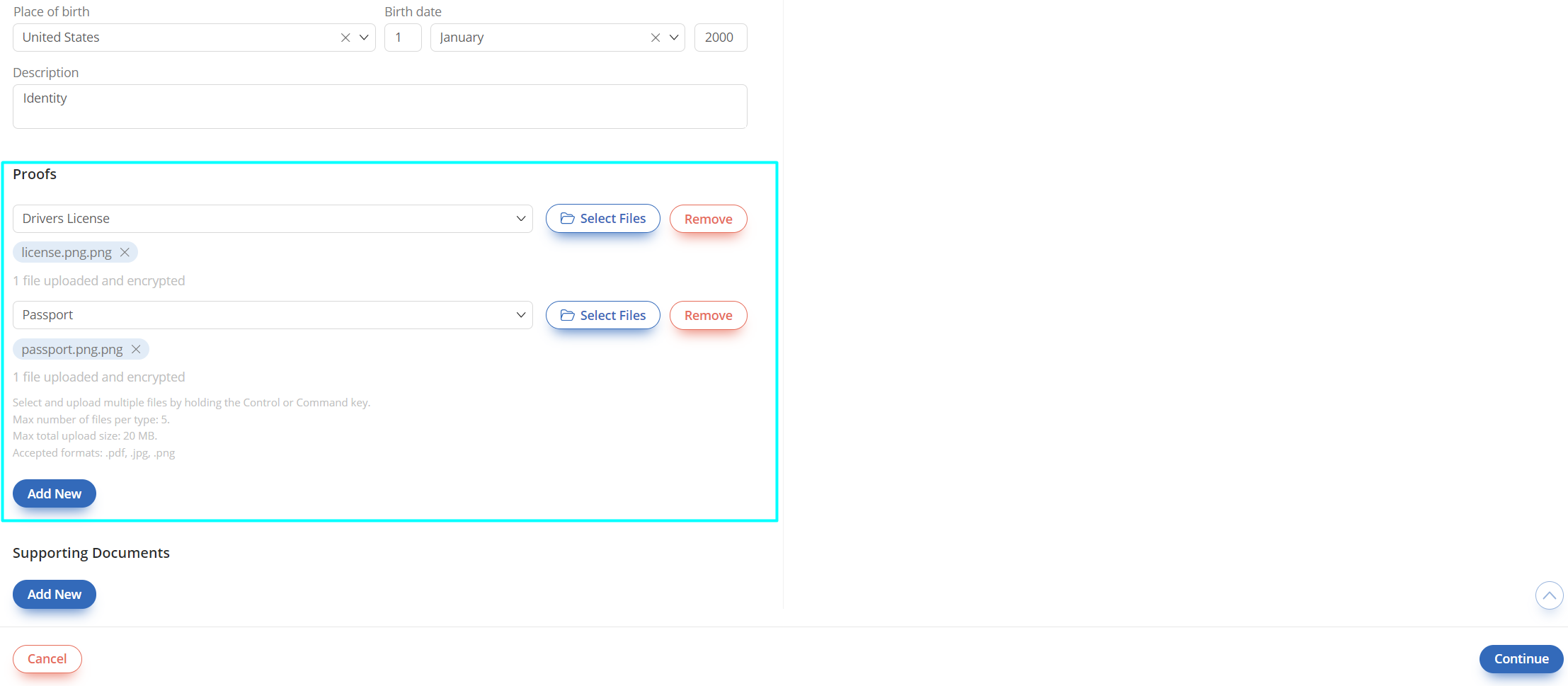Click the Birth date label
Screen dimensions: 1568x686
[413, 11]
